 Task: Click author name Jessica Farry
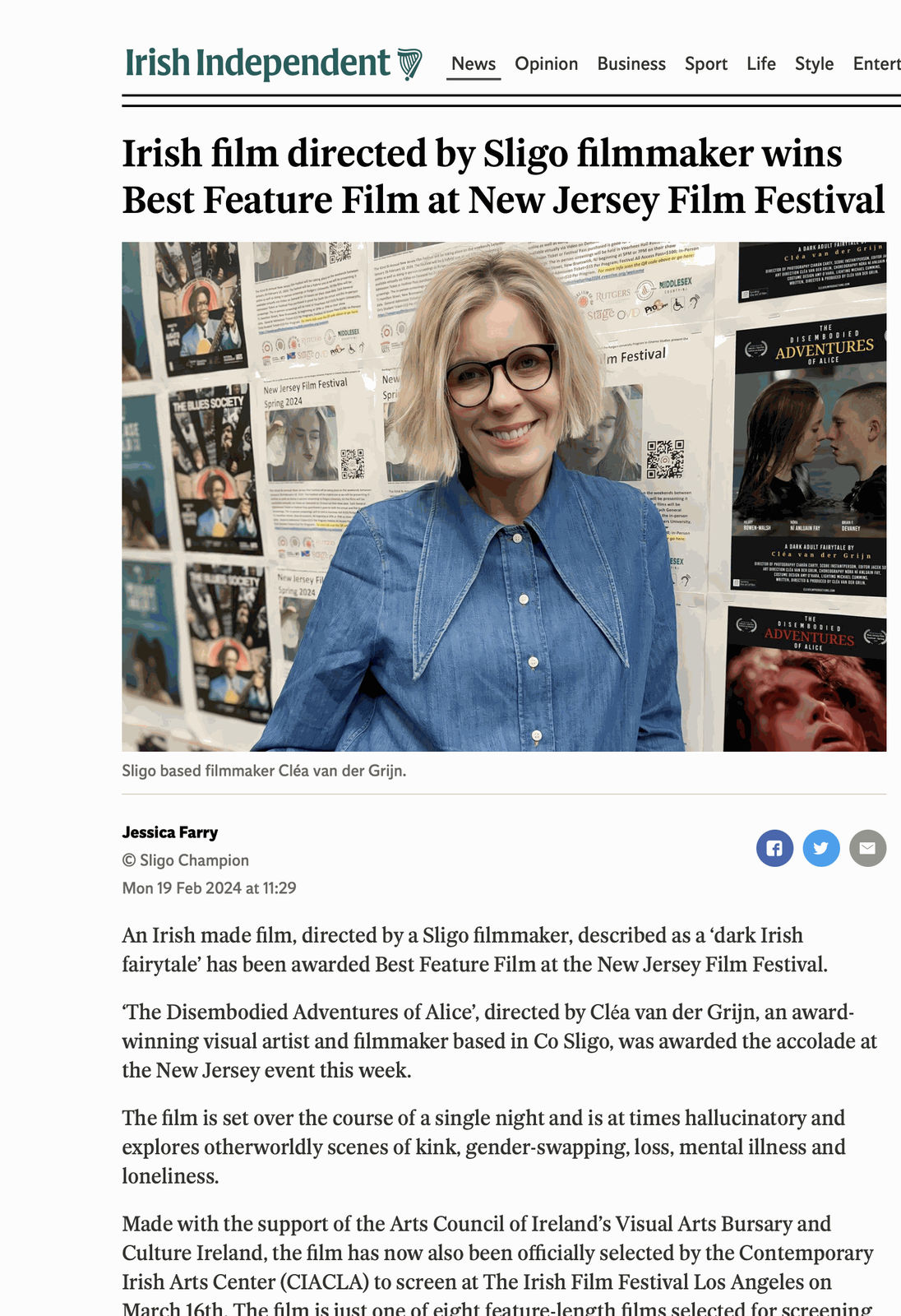[170, 832]
